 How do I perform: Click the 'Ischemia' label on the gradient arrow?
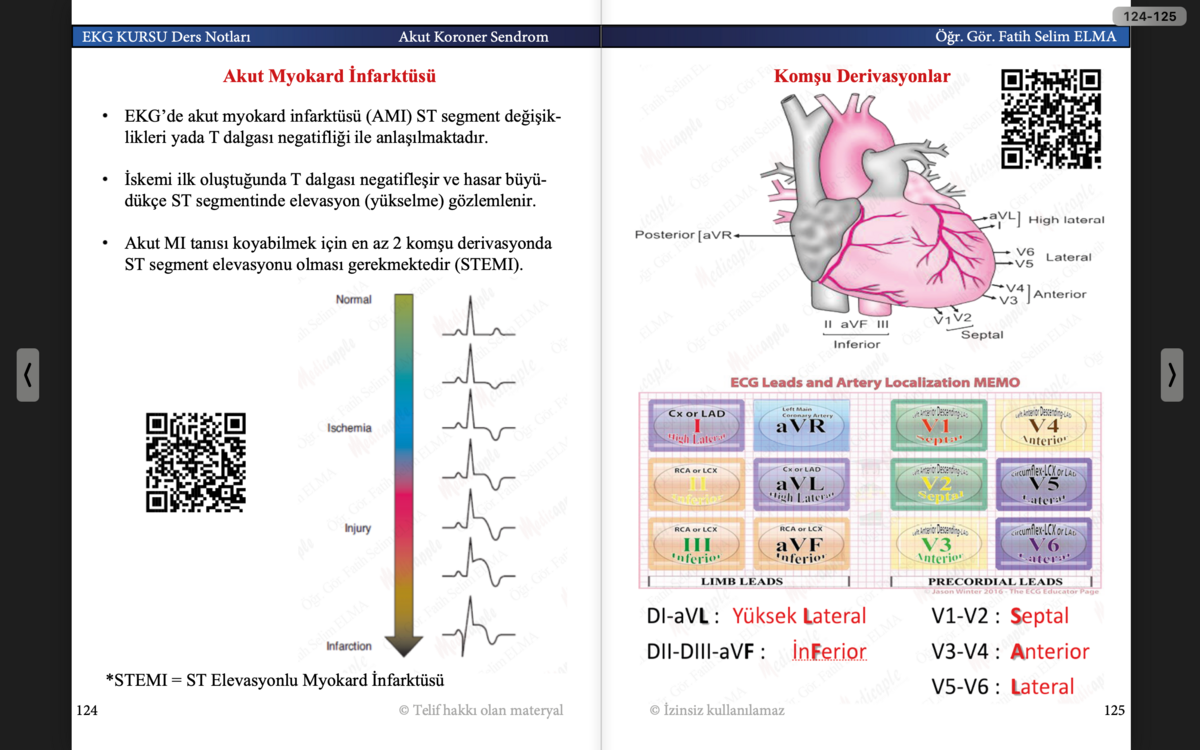349,428
